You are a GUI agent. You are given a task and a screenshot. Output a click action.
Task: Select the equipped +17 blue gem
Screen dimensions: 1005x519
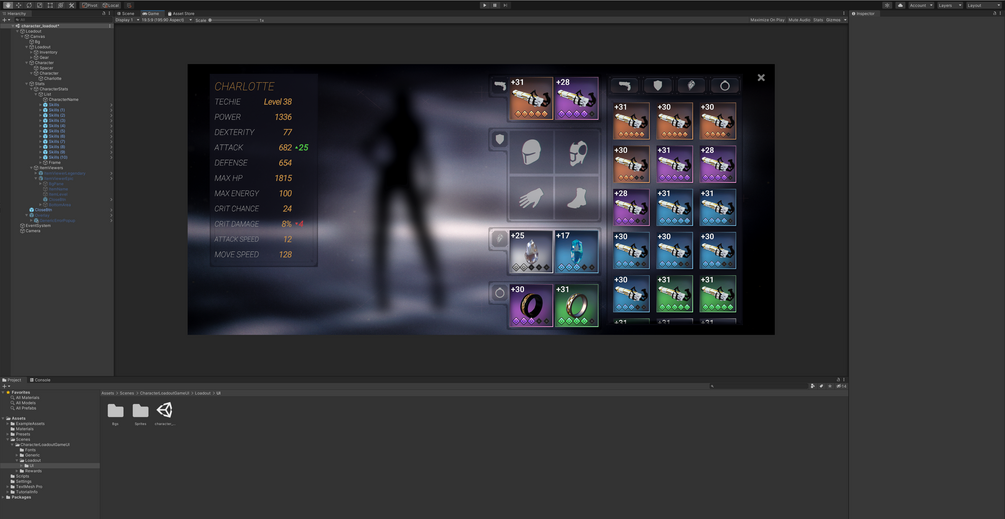point(577,252)
